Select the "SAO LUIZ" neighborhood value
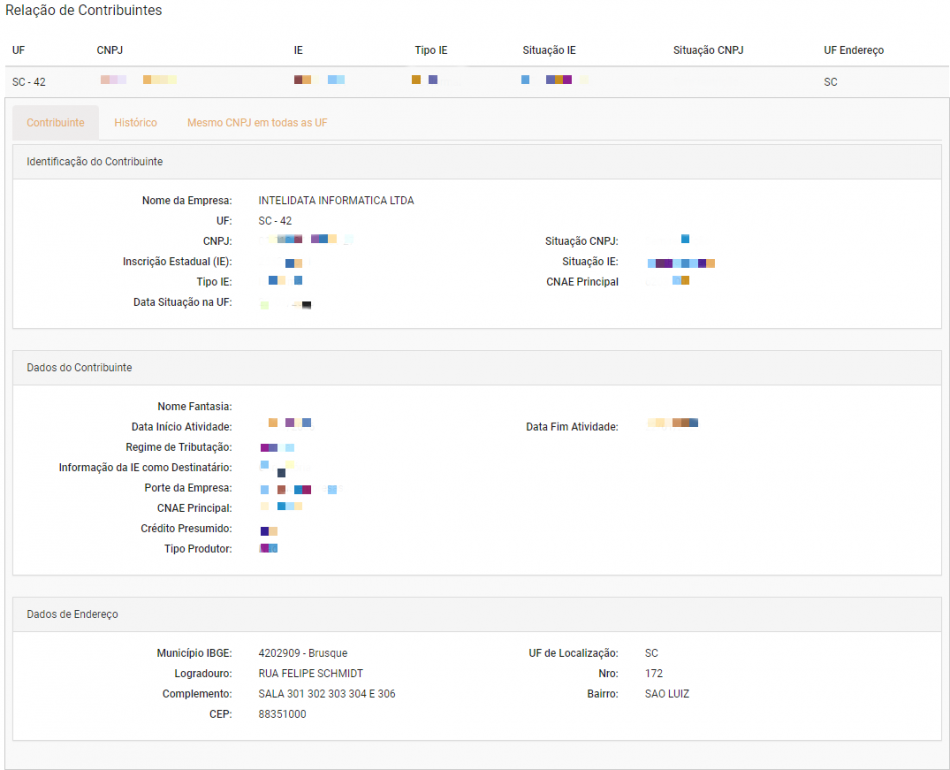The height and width of the screenshot is (770, 950). click(x=667, y=694)
